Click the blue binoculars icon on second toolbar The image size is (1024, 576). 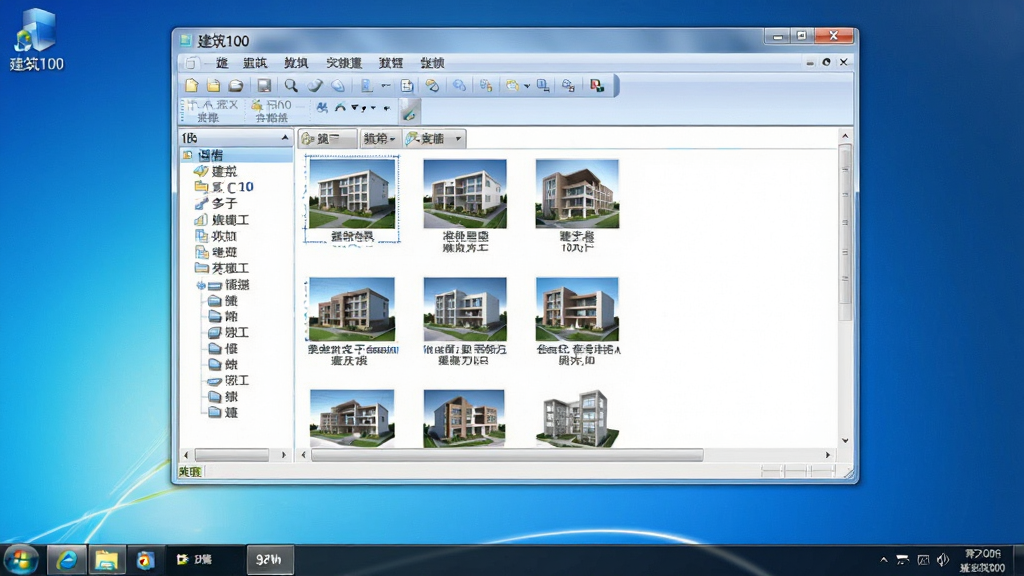(x=322, y=107)
